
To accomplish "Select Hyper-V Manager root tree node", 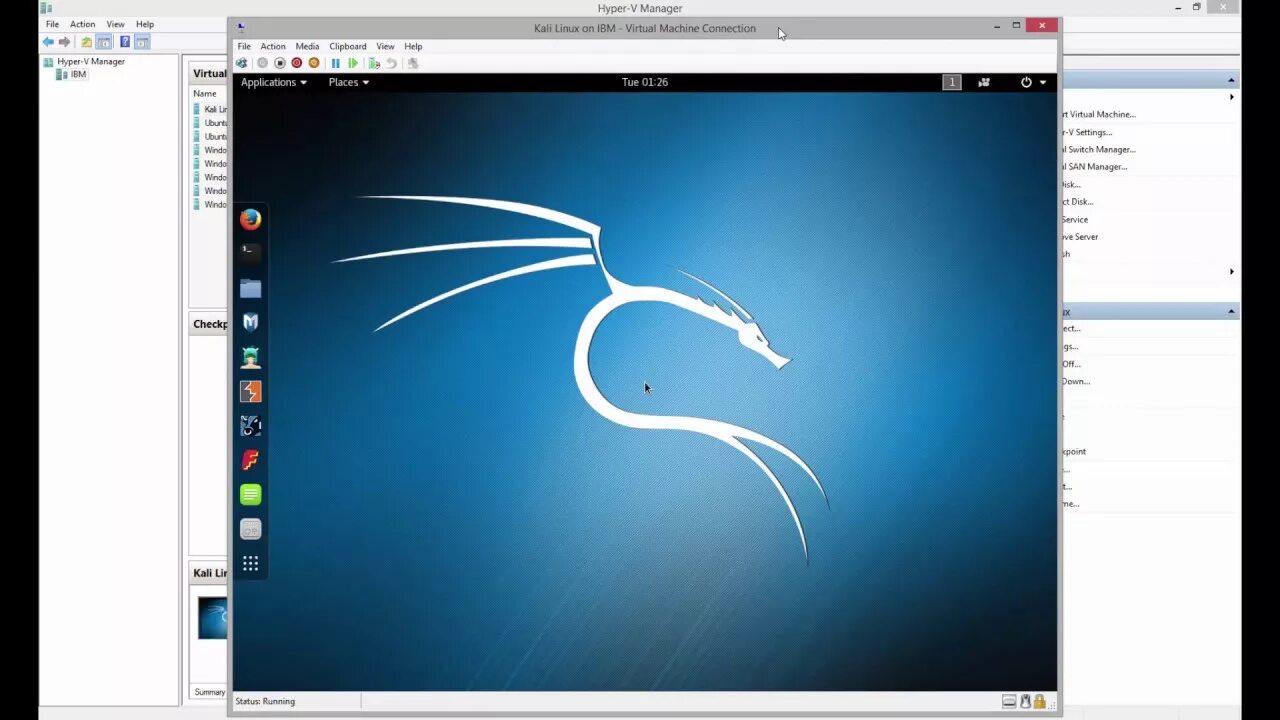I will [84, 61].
